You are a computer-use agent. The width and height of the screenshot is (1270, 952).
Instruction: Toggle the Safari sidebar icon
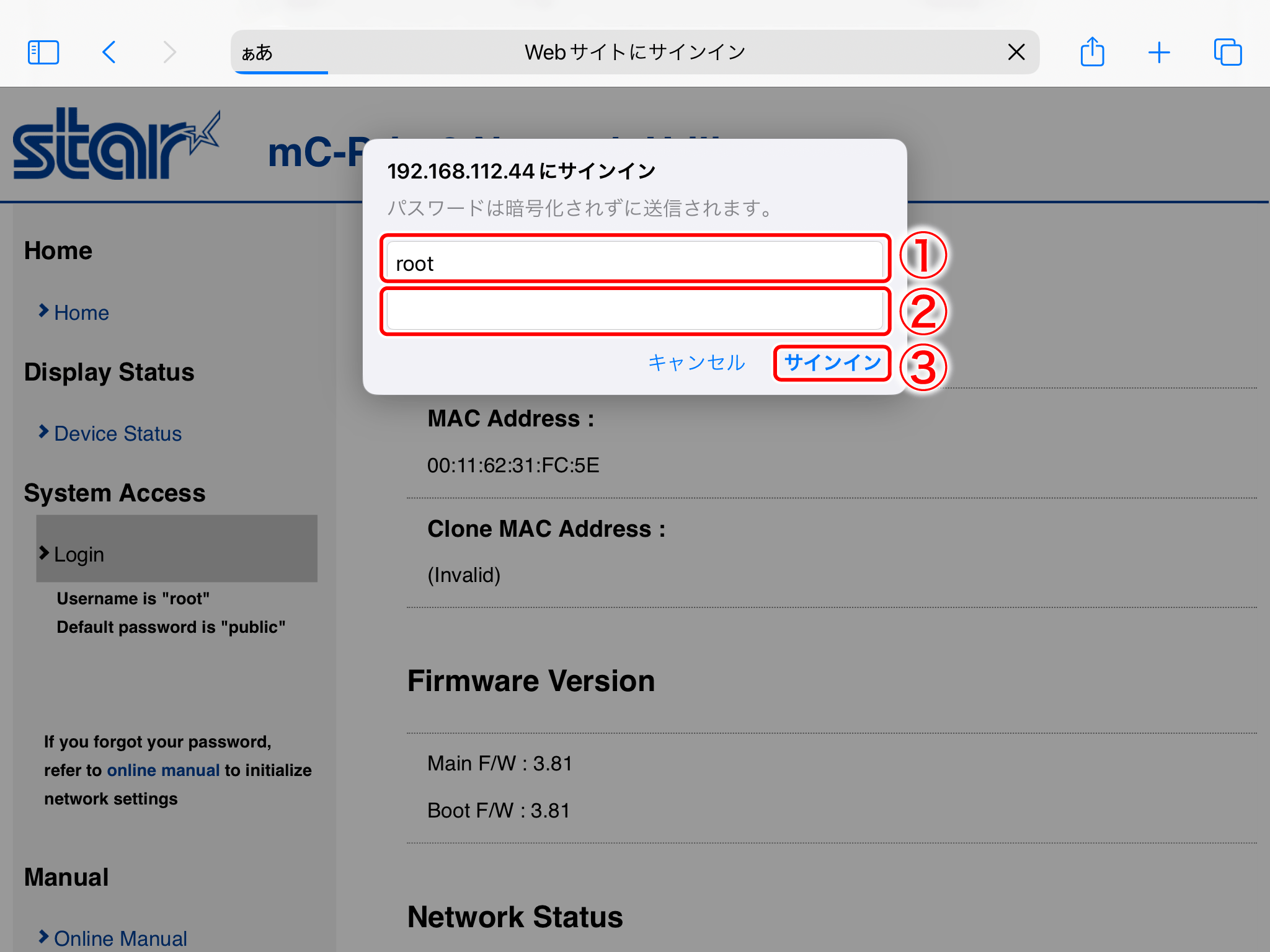click(43, 52)
